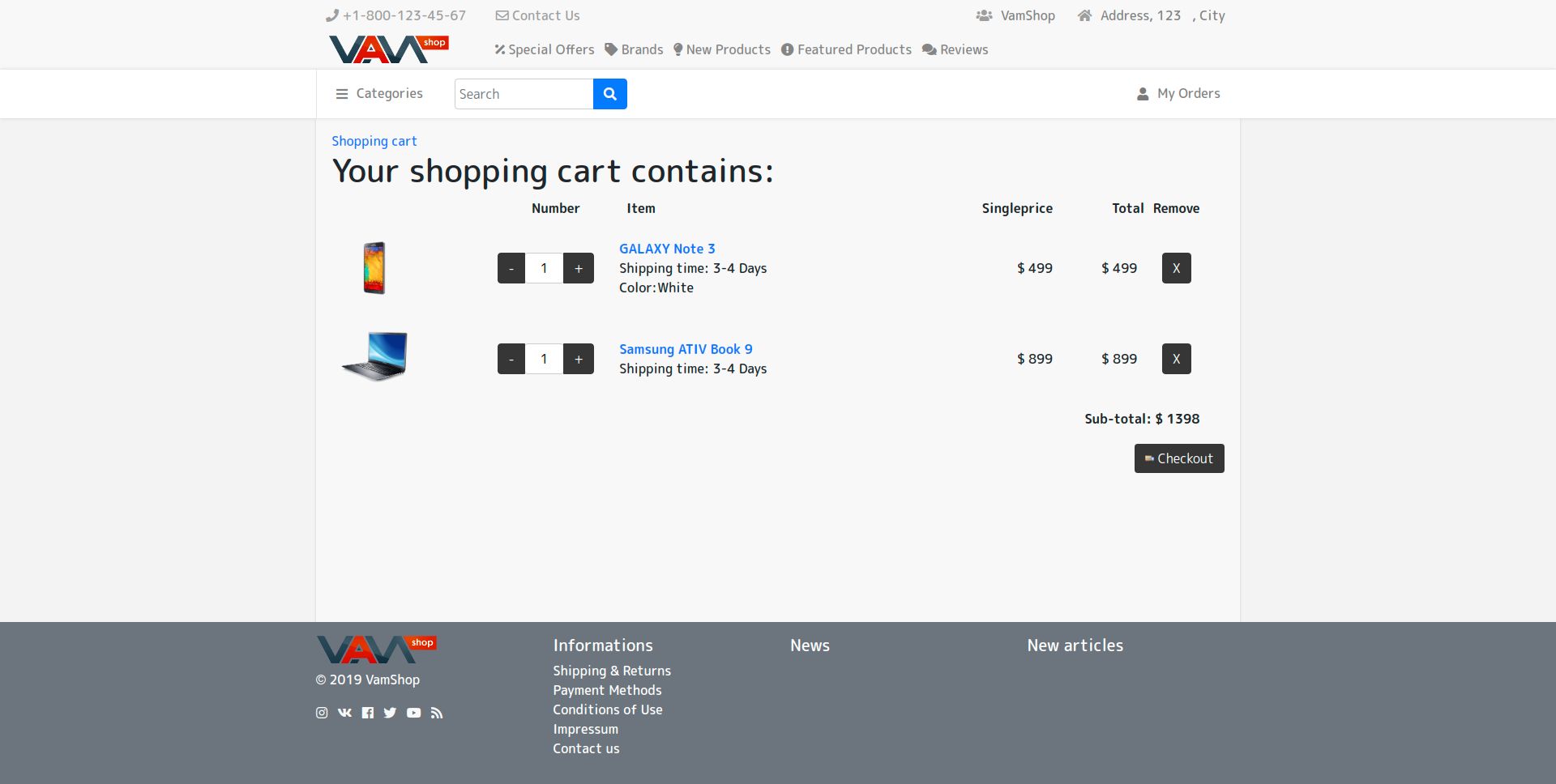Open the Reviews page

point(955,49)
